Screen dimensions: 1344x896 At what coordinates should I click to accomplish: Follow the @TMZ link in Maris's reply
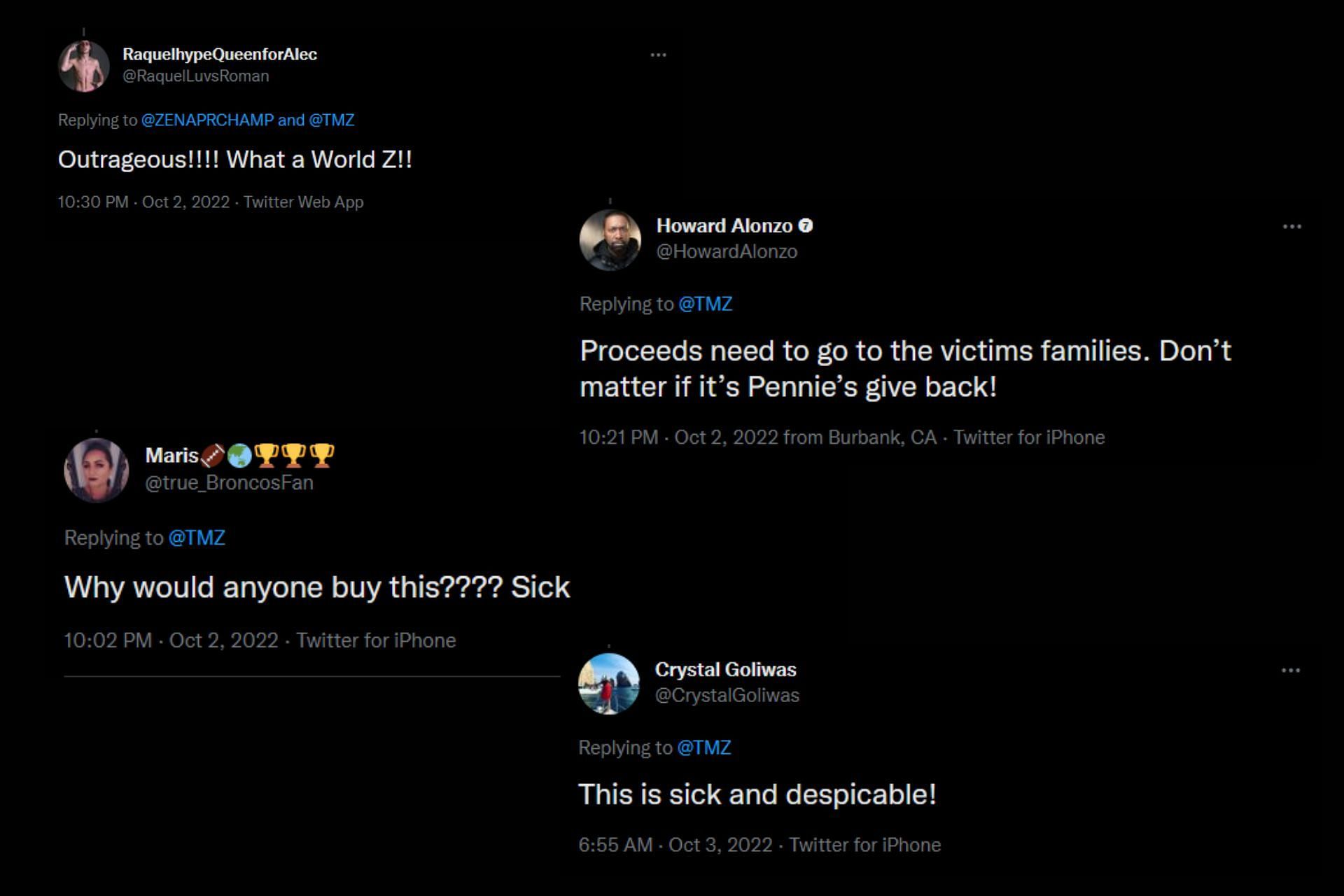pos(197,538)
